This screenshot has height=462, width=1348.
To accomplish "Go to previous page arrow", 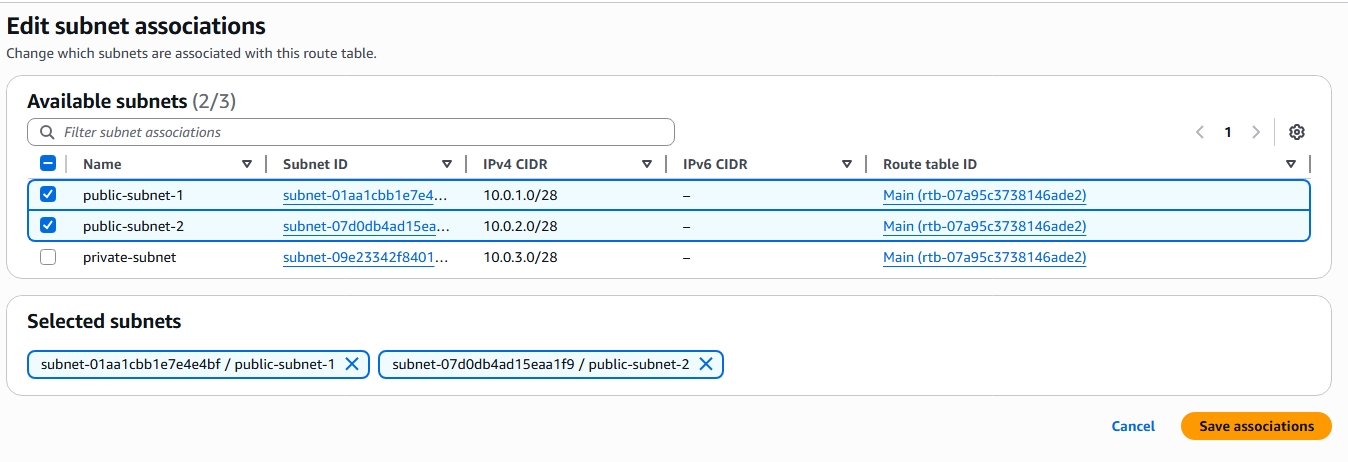I will pyautogui.click(x=1200, y=132).
